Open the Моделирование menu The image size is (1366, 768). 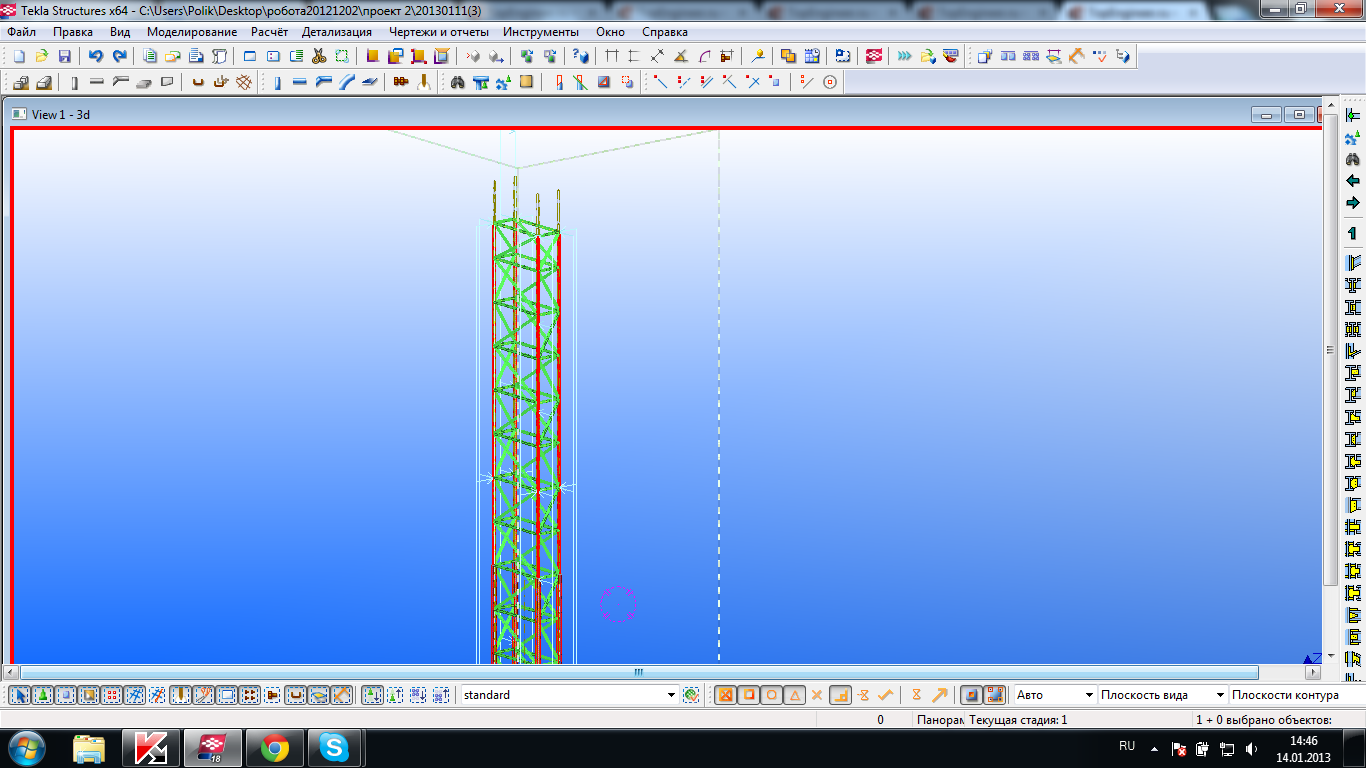(x=191, y=32)
